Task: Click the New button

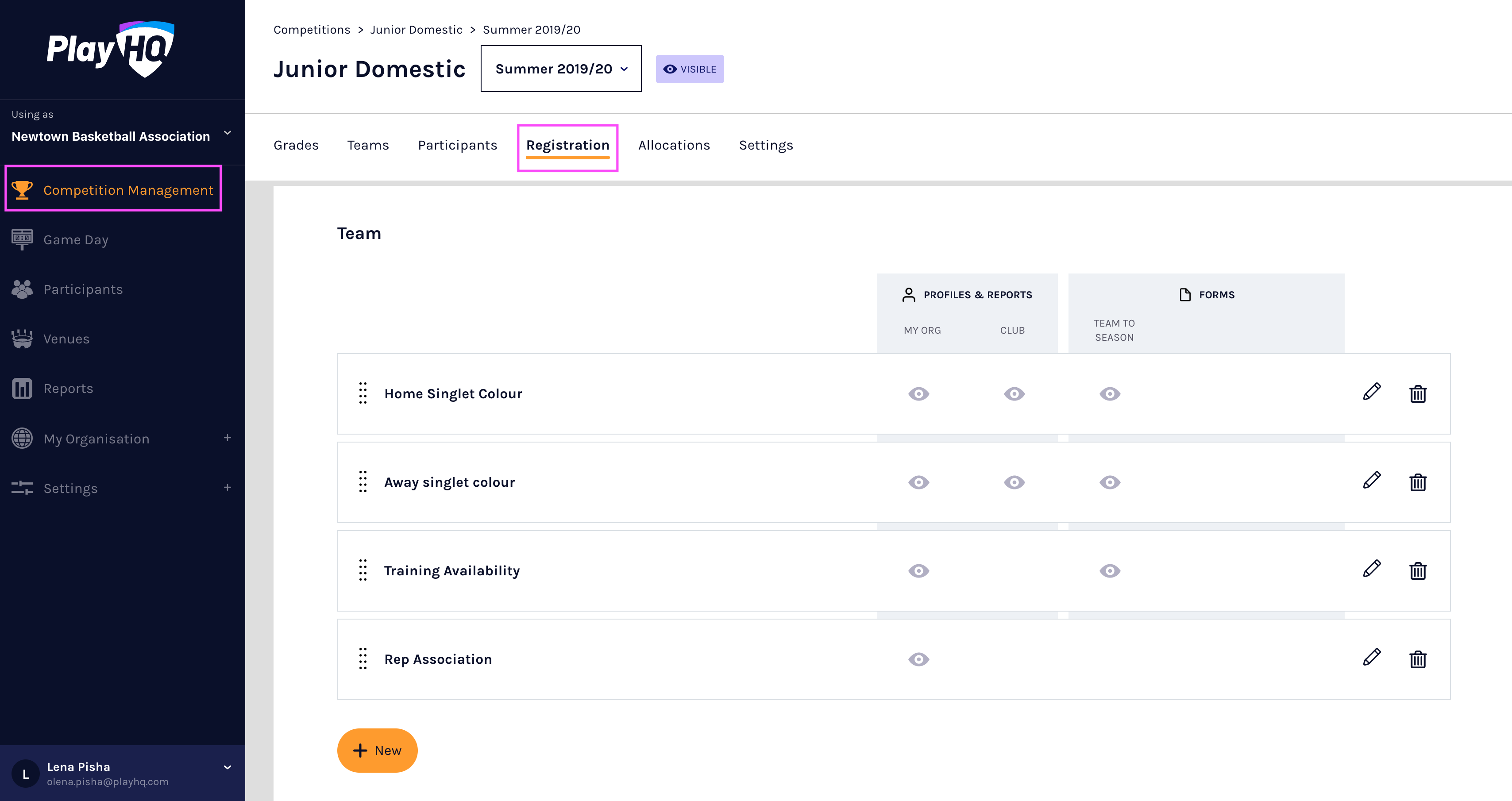Action: tap(377, 750)
